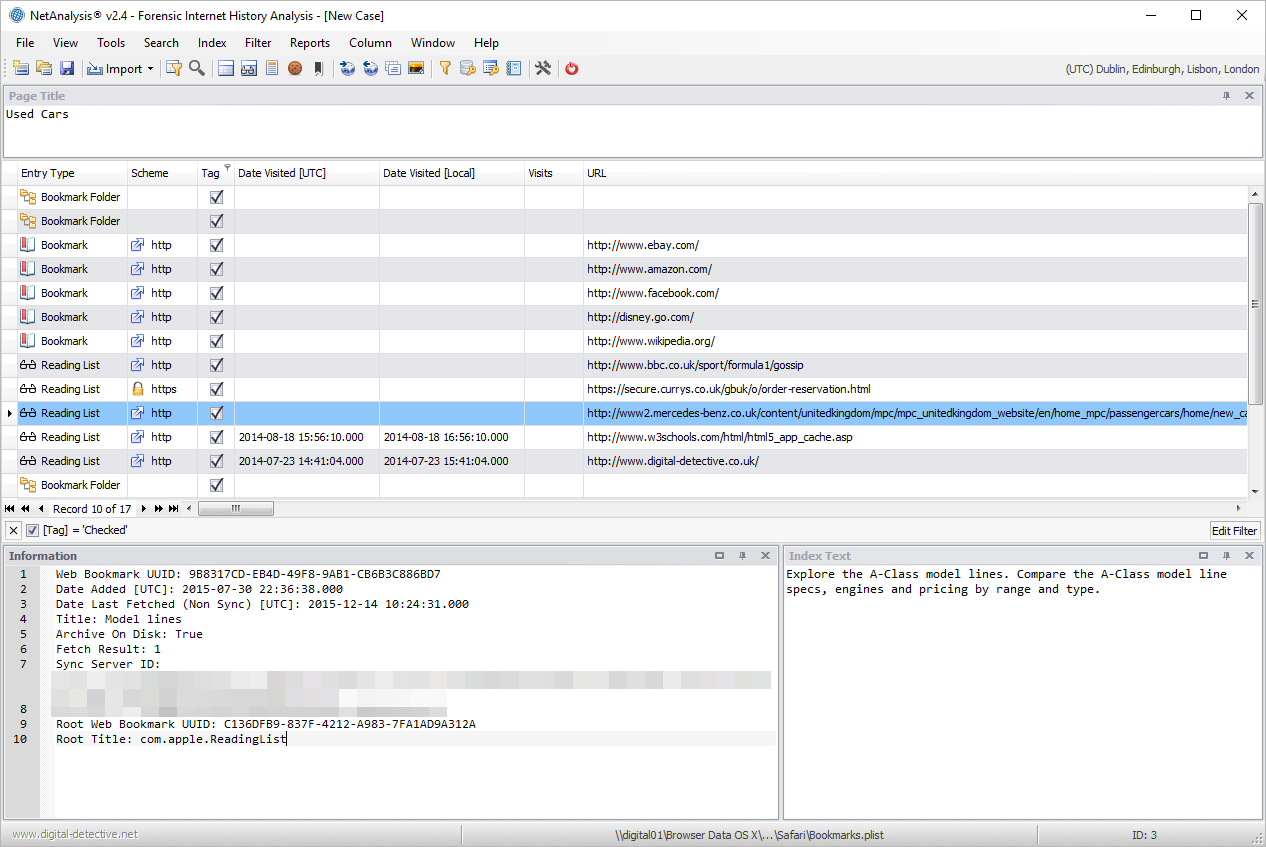1266x847 pixels.
Task: Open the Information panel options dropdown
Action: point(719,556)
